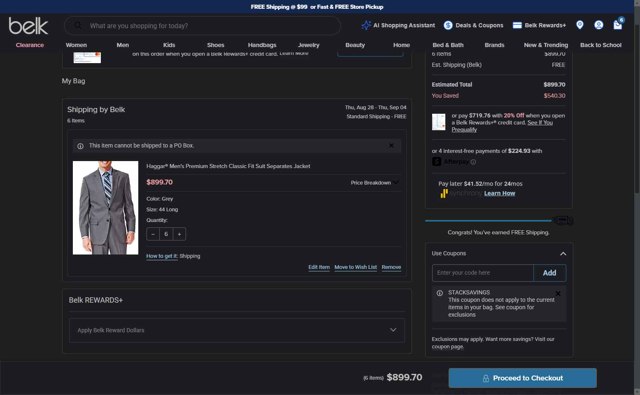Image resolution: width=640 pixels, height=395 pixels.
Task: Open the Back to School menu
Action: (x=601, y=45)
